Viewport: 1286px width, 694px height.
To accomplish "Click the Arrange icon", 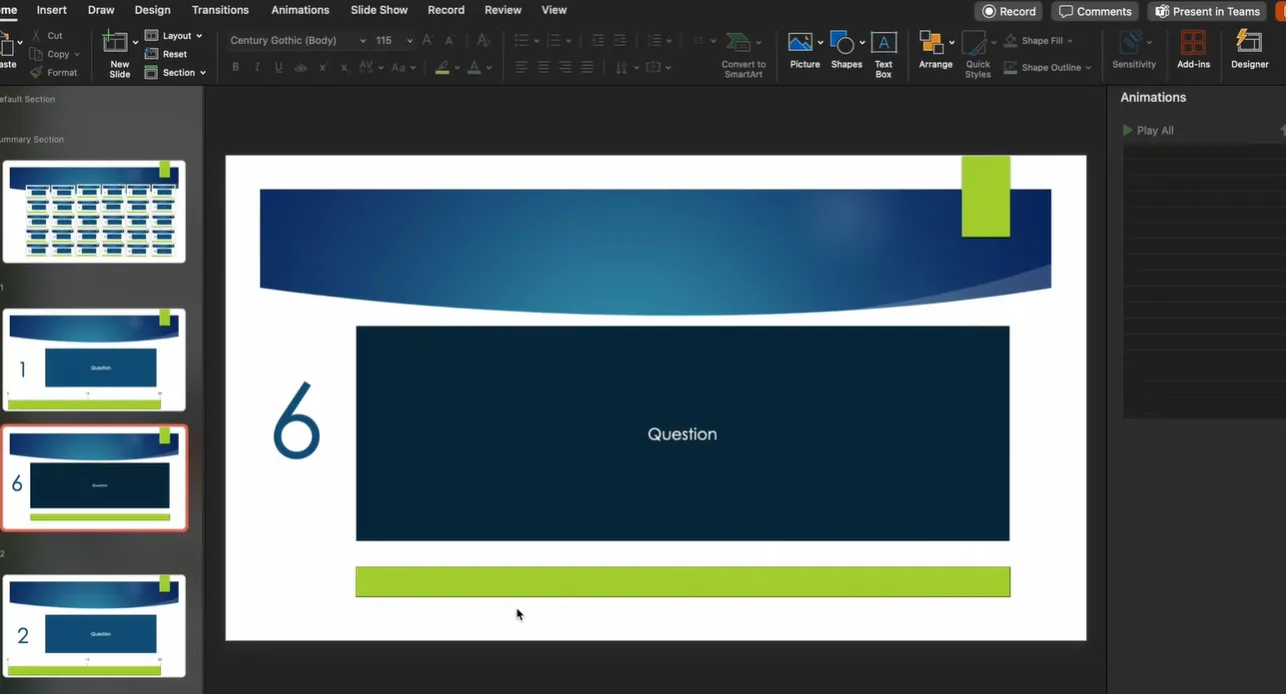I will point(932,45).
